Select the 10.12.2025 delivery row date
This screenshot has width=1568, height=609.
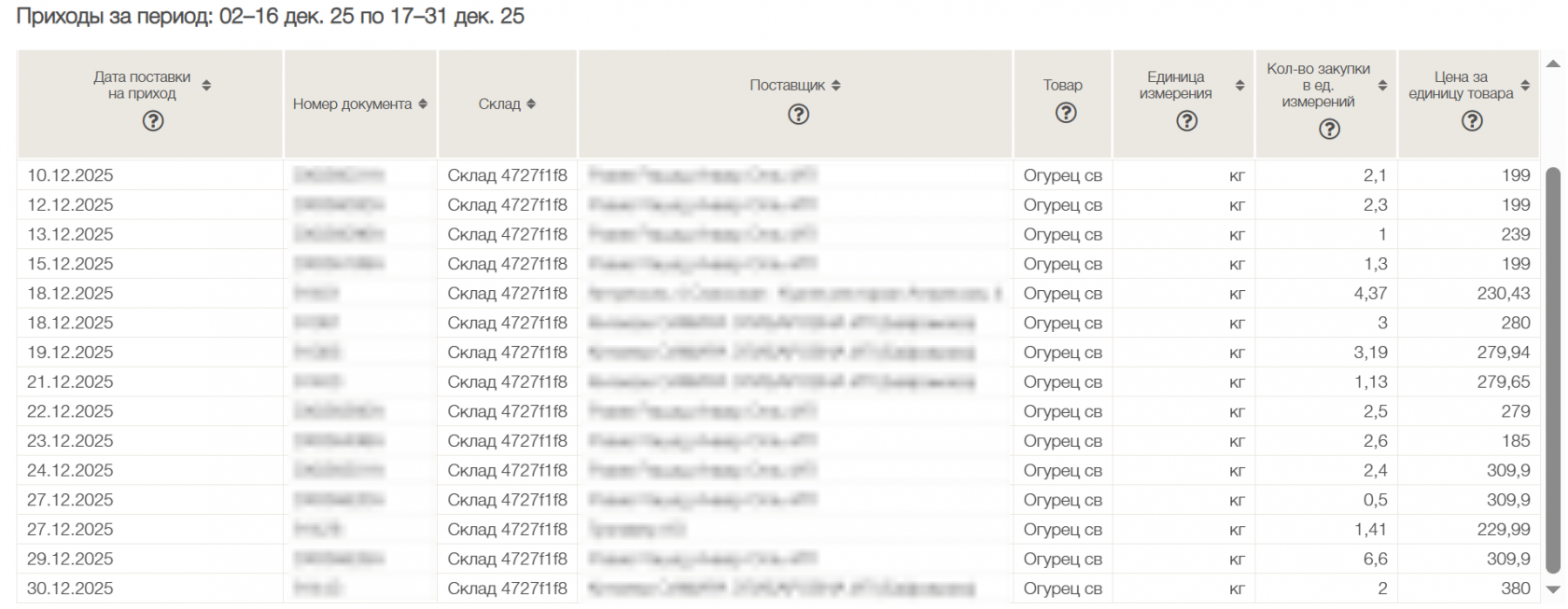click(x=70, y=175)
